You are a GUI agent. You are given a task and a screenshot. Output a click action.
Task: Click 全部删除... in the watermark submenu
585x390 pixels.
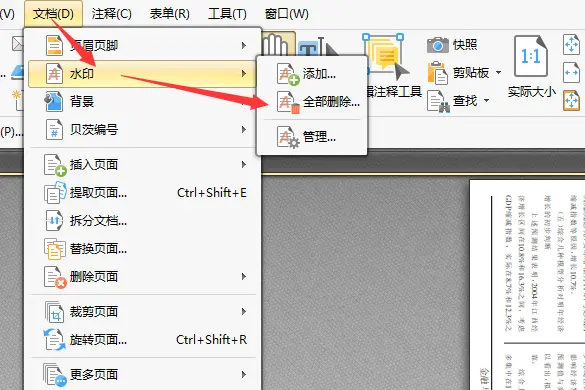pos(312,102)
